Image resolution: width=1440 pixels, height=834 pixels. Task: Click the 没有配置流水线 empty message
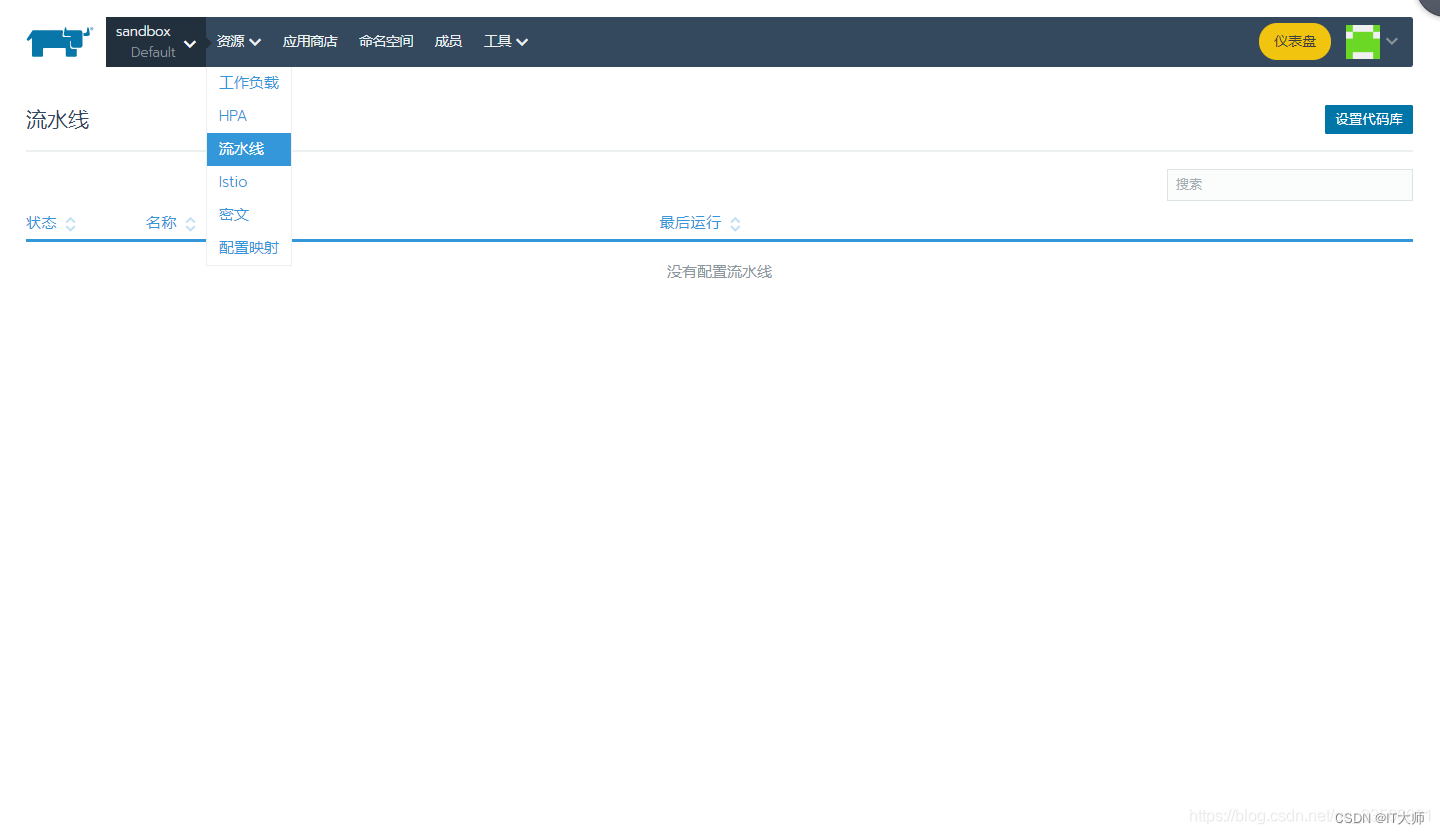(719, 272)
